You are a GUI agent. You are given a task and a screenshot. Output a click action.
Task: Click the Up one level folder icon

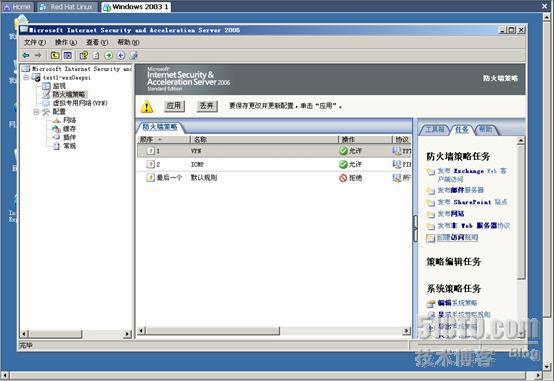(55, 55)
